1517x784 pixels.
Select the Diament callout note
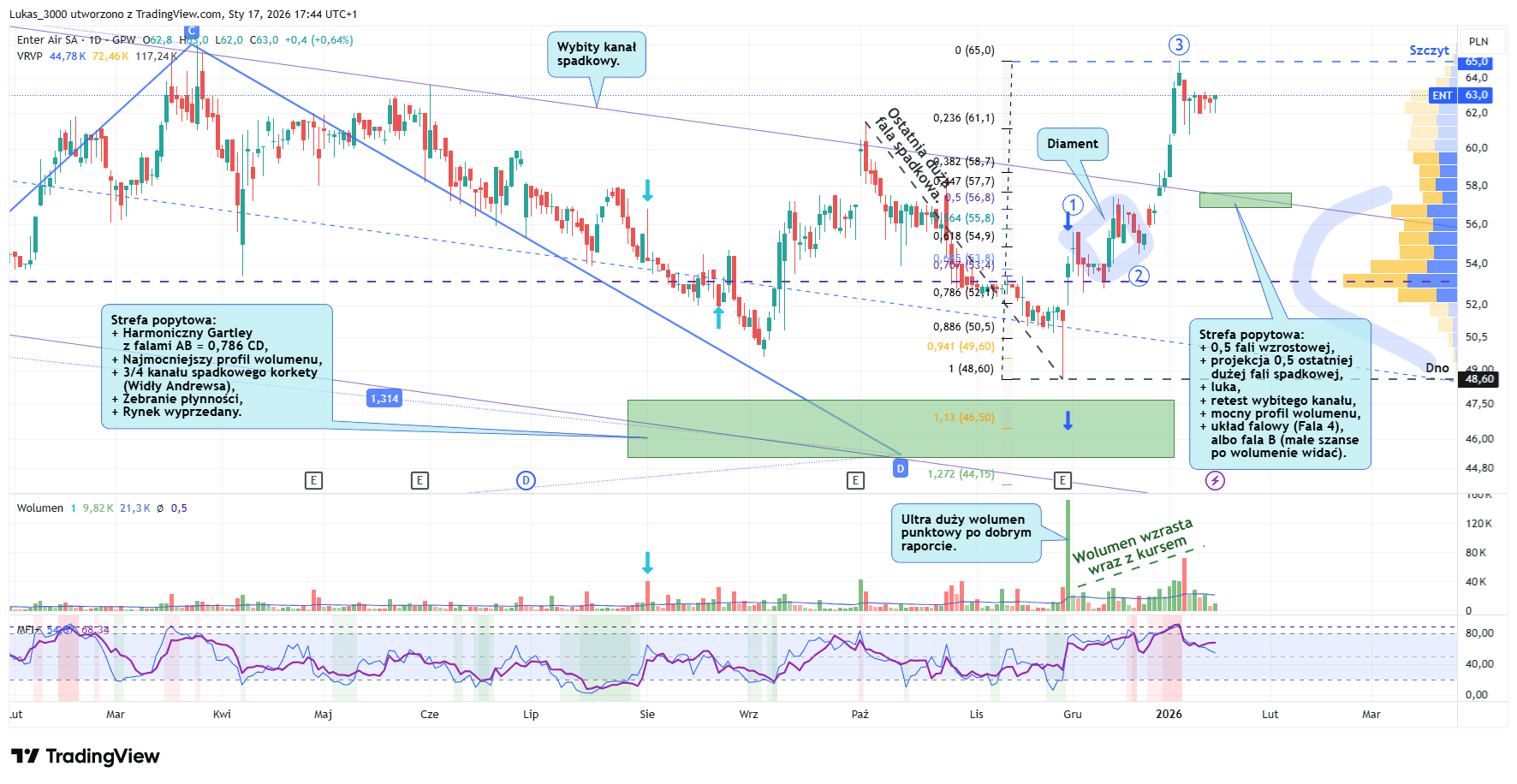[1072, 144]
